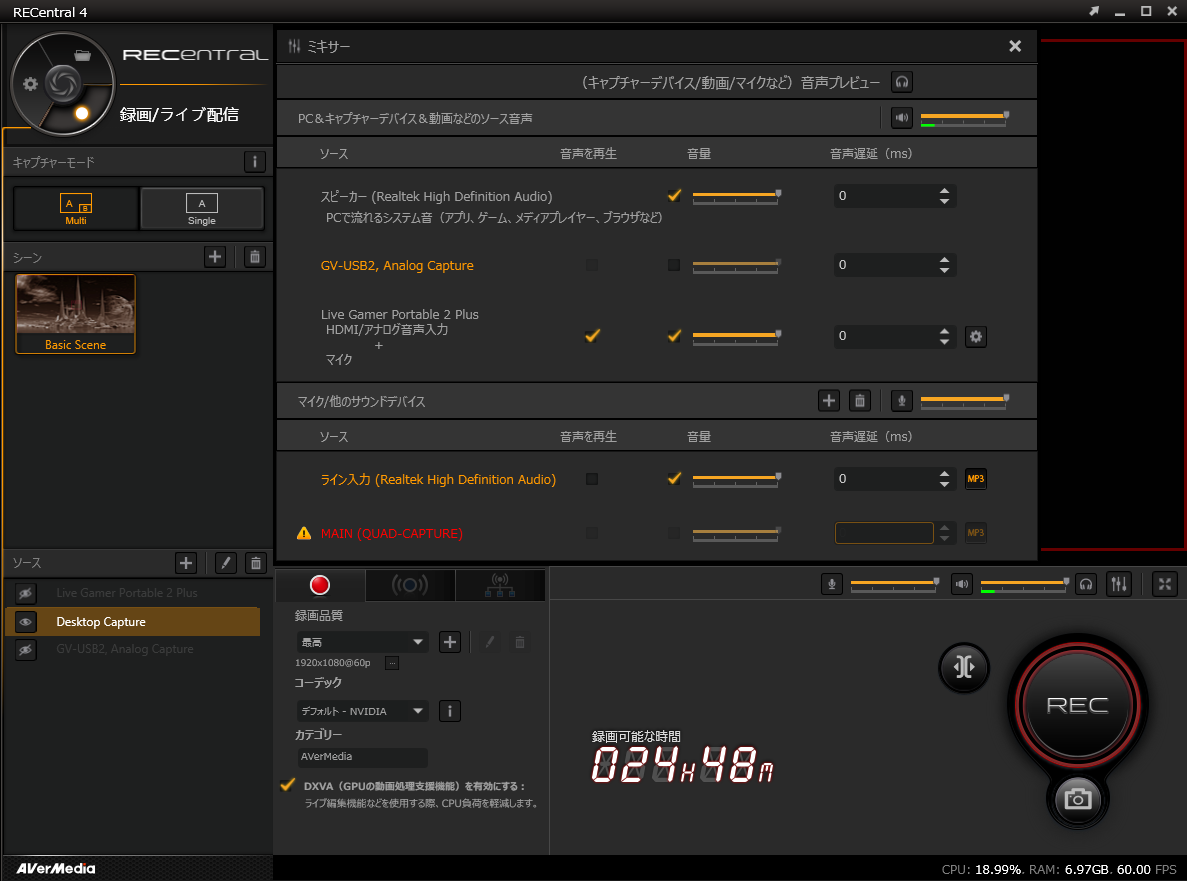Open codec dropdown デフォルト - NVIDIA
This screenshot has height=881, width=1187.
point(363,711)
